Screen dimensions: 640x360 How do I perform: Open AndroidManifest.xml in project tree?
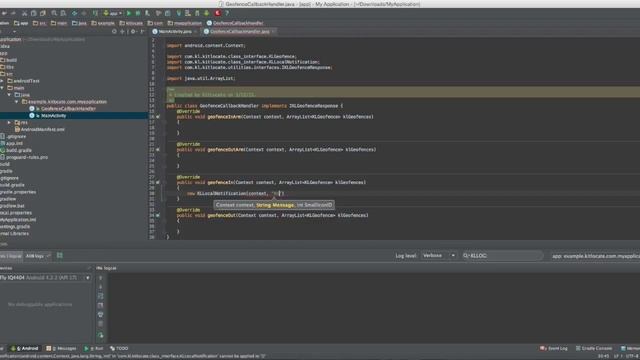[x=40, y=129]
